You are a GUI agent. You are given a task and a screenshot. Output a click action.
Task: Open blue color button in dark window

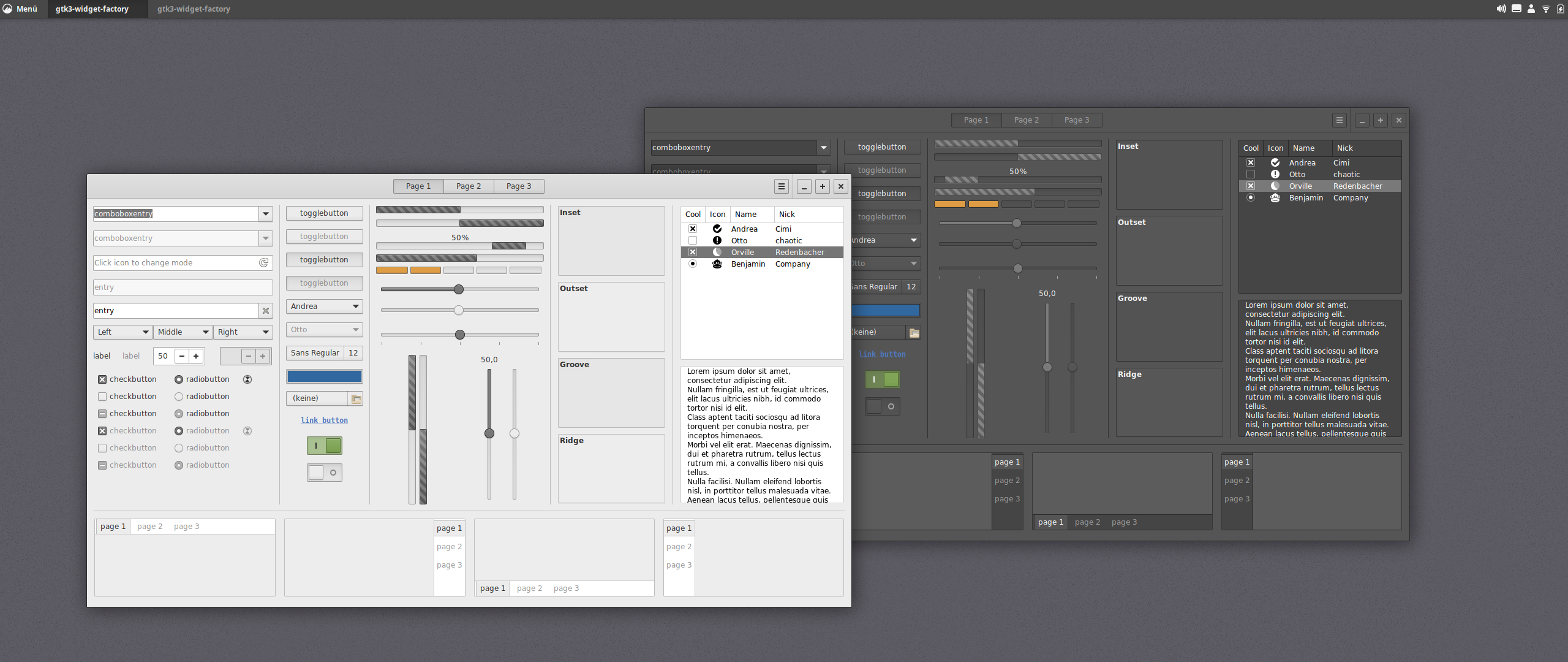(x=886, y=310)
